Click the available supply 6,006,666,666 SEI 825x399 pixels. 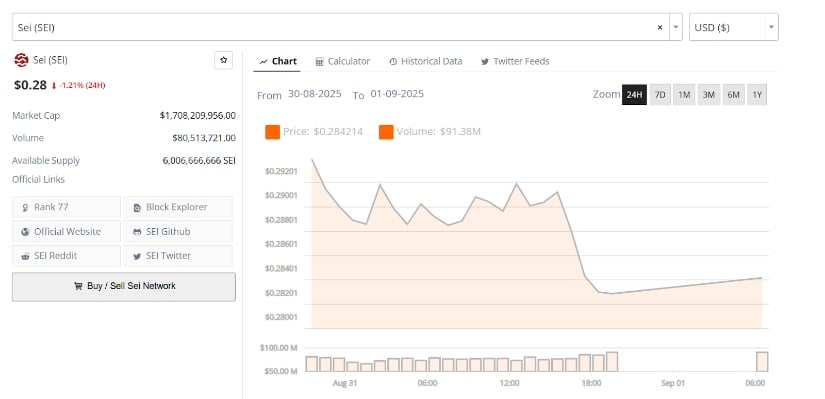click(x=199, y=161)
